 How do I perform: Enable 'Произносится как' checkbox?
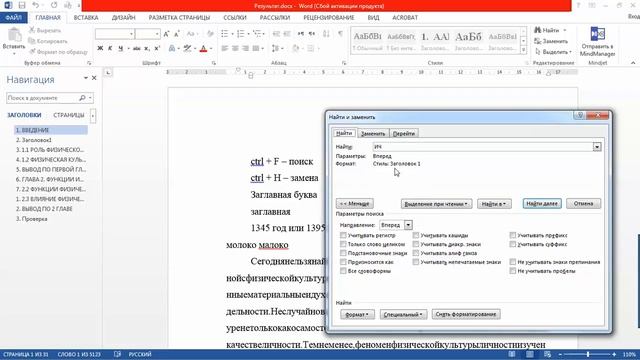[343, 262]
